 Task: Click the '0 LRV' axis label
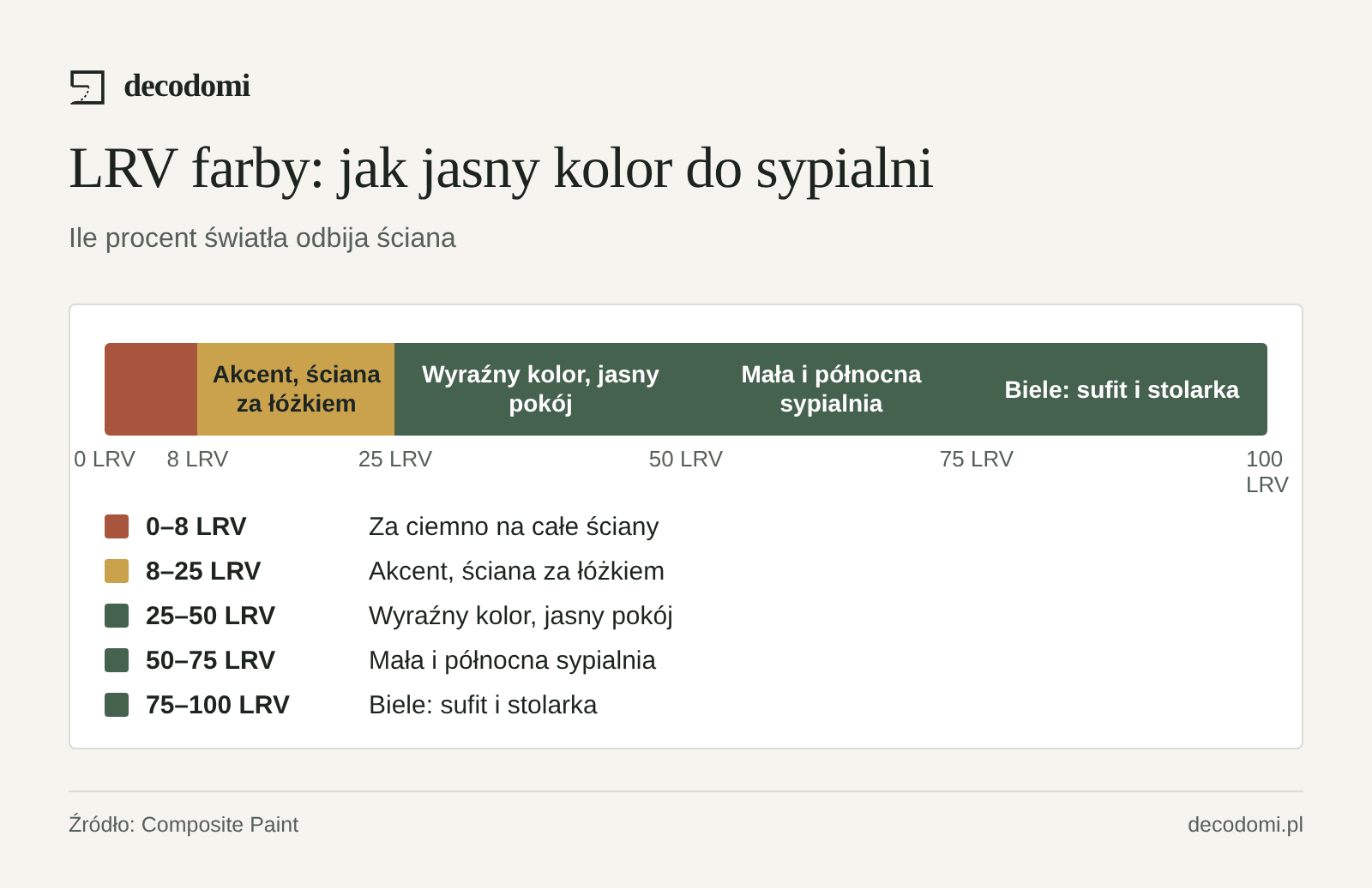pyautogui.click(x=105, y=459)
